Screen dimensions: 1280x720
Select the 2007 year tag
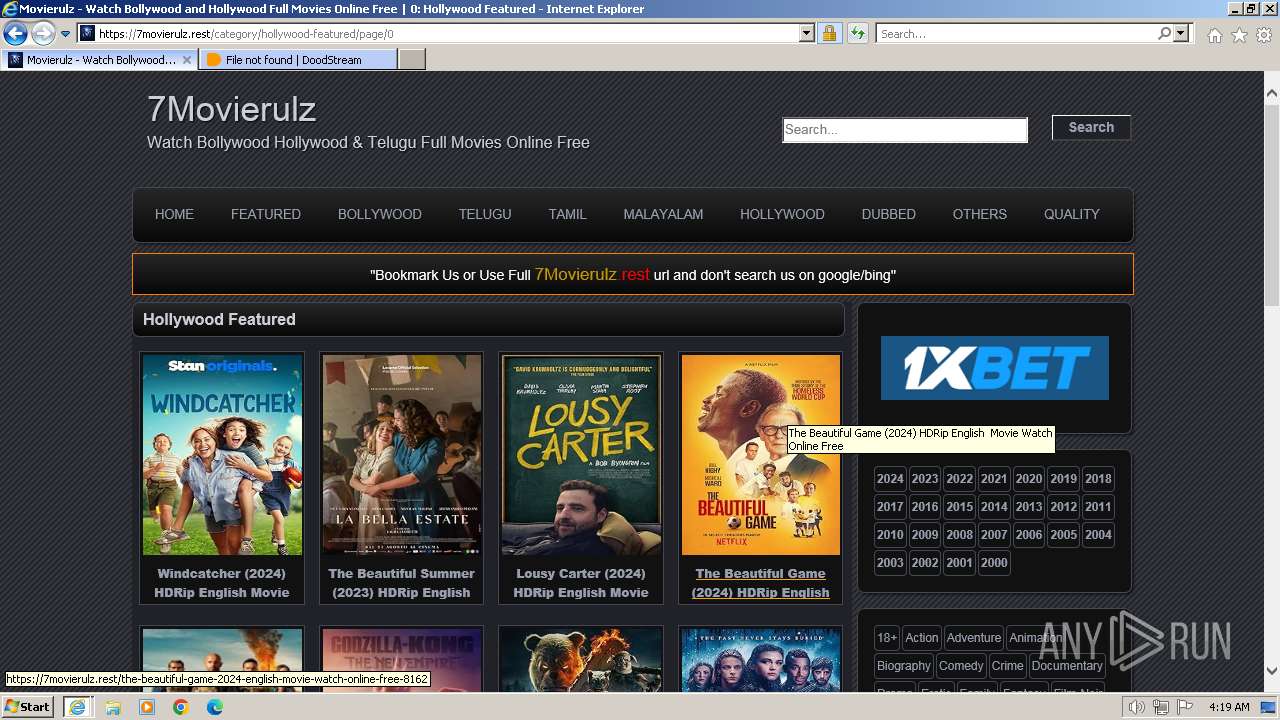(x=994, y=535)
